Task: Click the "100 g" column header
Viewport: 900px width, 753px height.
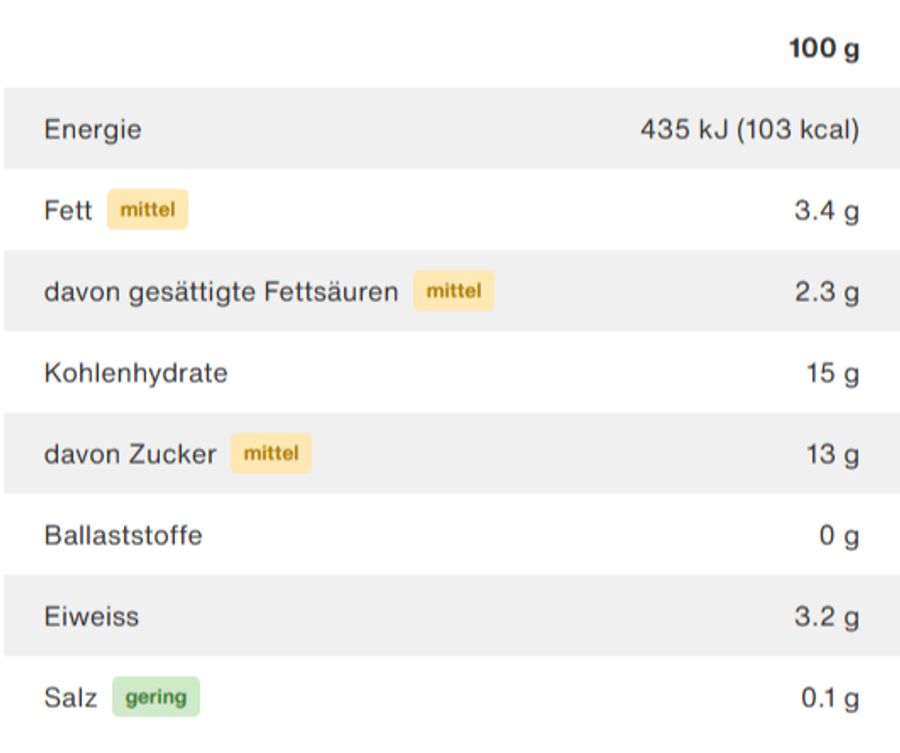Action: point(823,48)
